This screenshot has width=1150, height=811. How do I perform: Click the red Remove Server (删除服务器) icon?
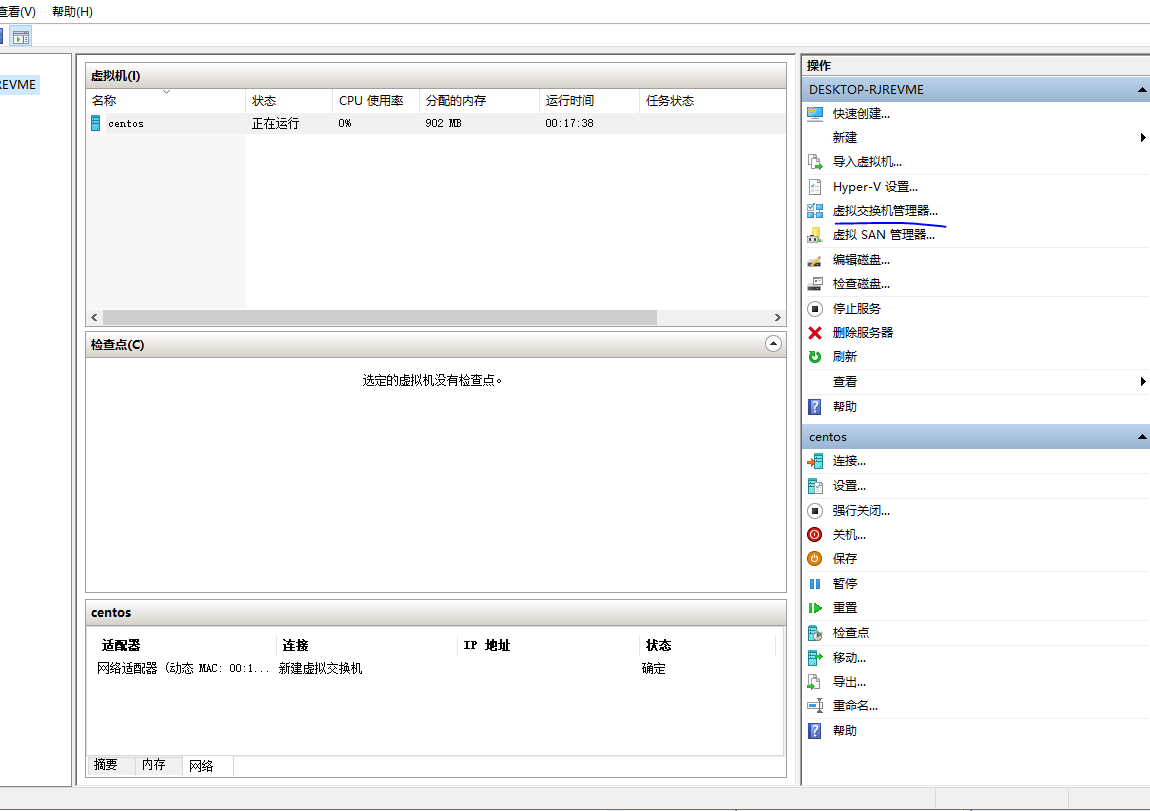pyautogui.click(x=815, y=333)
